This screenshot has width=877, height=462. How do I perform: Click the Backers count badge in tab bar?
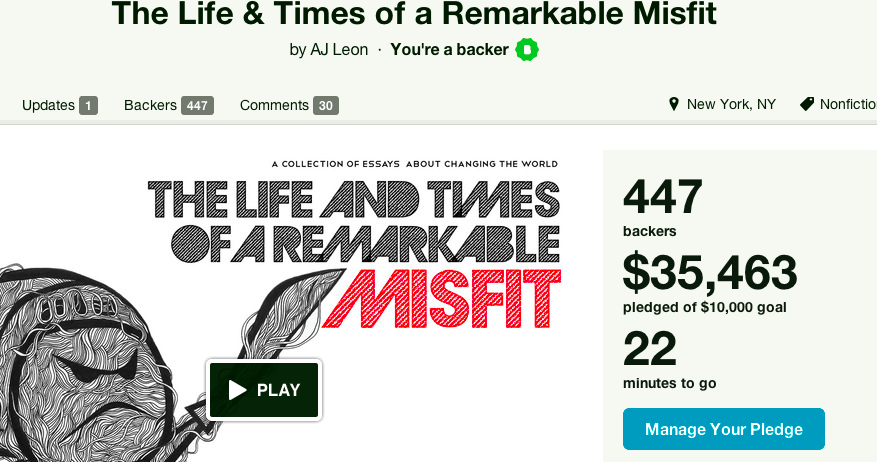click(x=197, y=105)
